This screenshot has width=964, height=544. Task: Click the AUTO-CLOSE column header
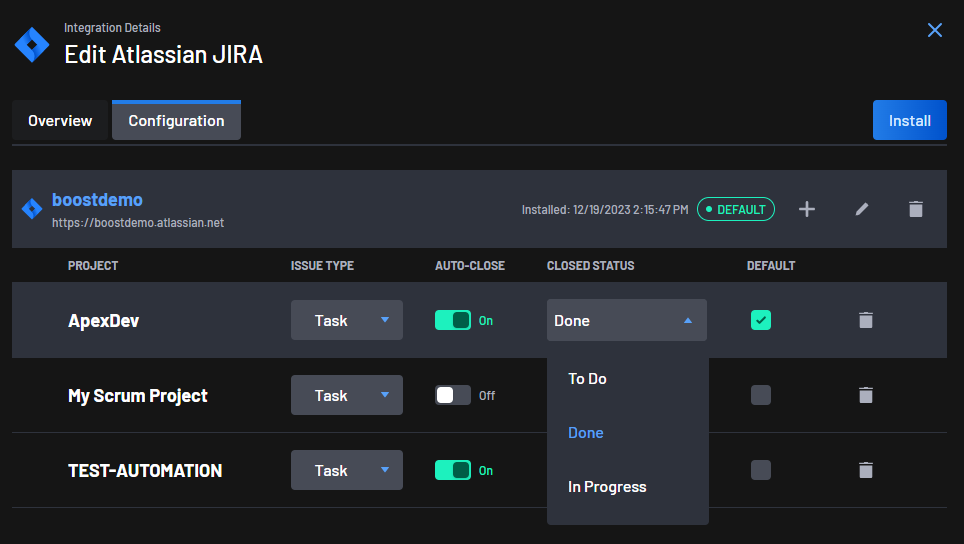tap(470, 266)
